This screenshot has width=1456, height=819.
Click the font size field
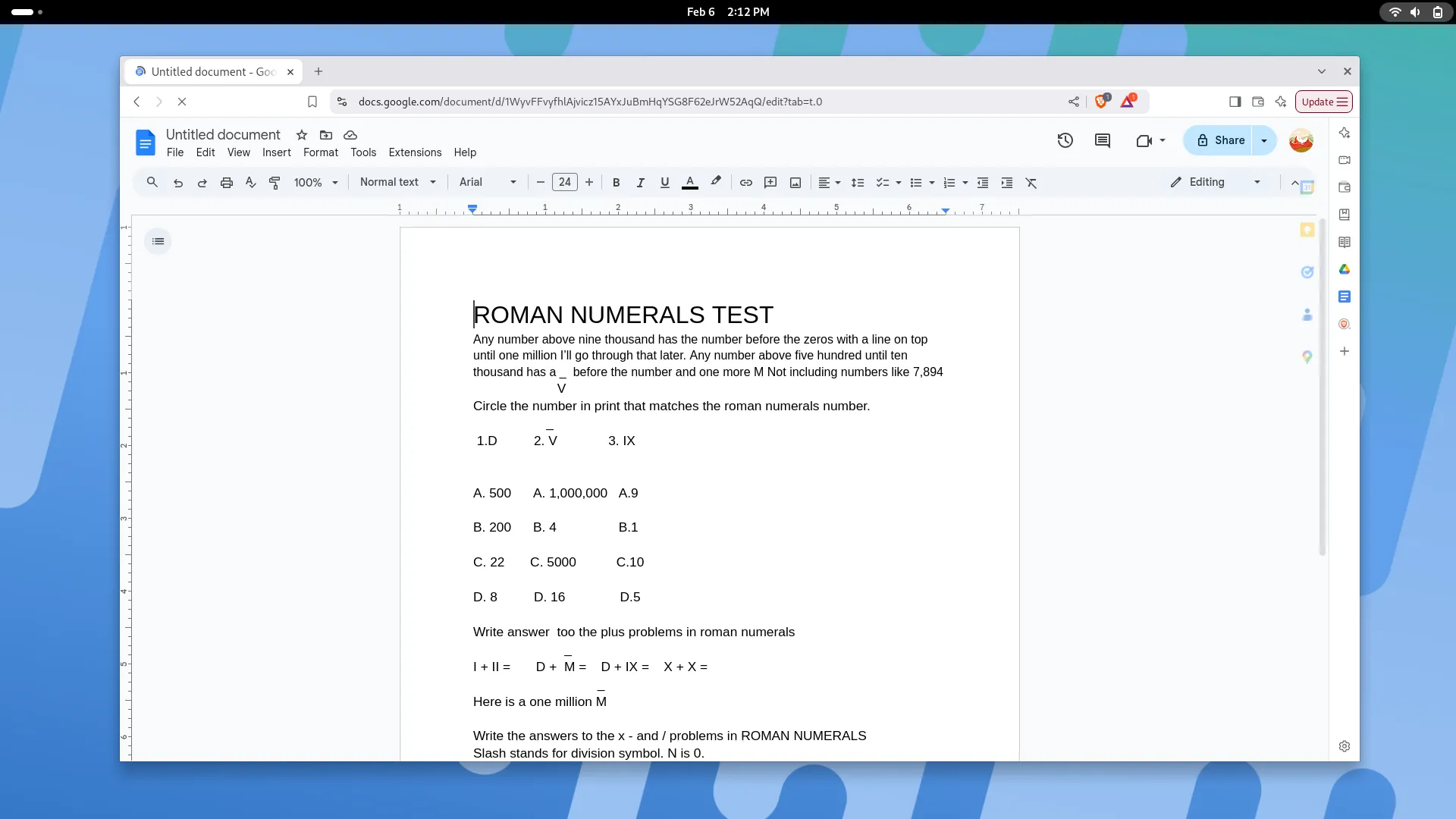coord(565,182)
